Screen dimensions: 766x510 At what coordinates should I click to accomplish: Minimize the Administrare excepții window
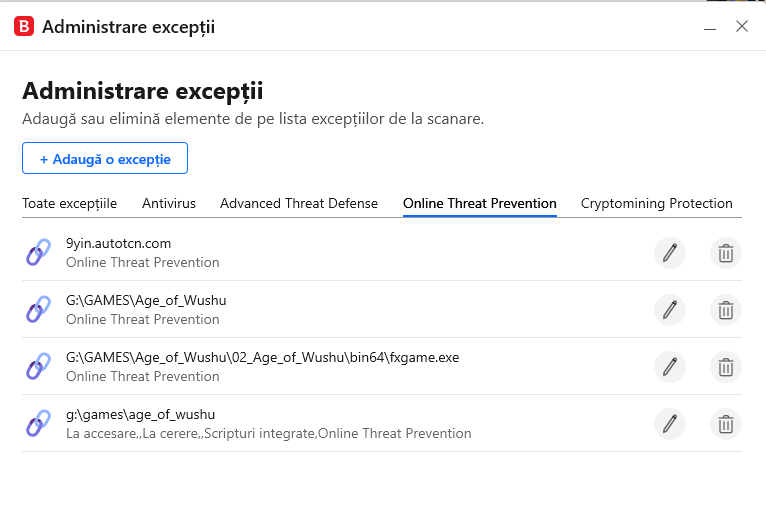[710, 27]
